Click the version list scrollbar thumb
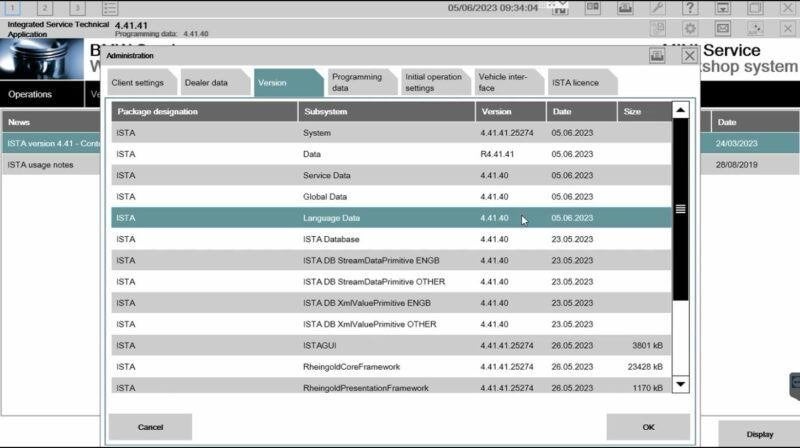This screenshot has height=448, width=800. [x=681, y=209]
